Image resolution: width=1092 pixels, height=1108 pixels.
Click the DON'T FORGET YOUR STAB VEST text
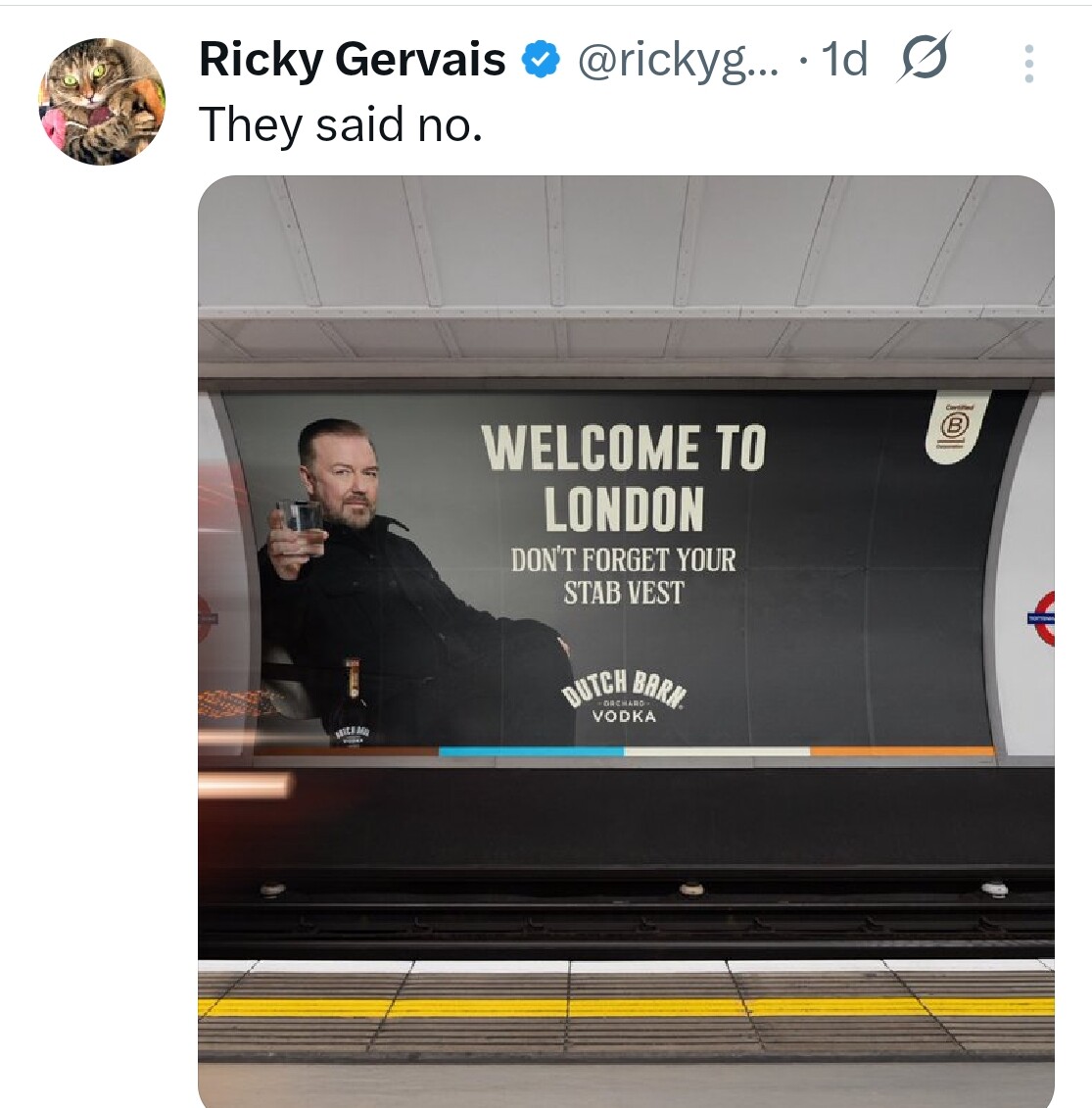coord(624,576)
